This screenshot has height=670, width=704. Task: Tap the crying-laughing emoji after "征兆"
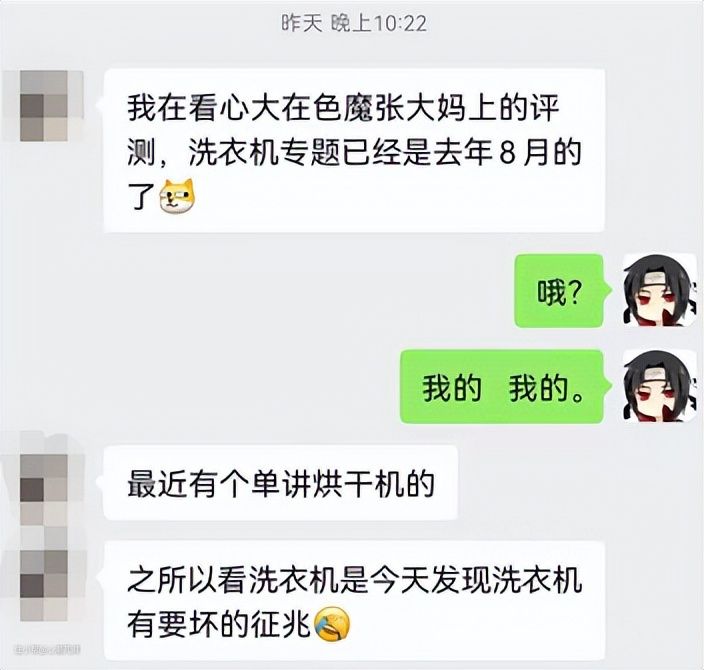point(332,624)
